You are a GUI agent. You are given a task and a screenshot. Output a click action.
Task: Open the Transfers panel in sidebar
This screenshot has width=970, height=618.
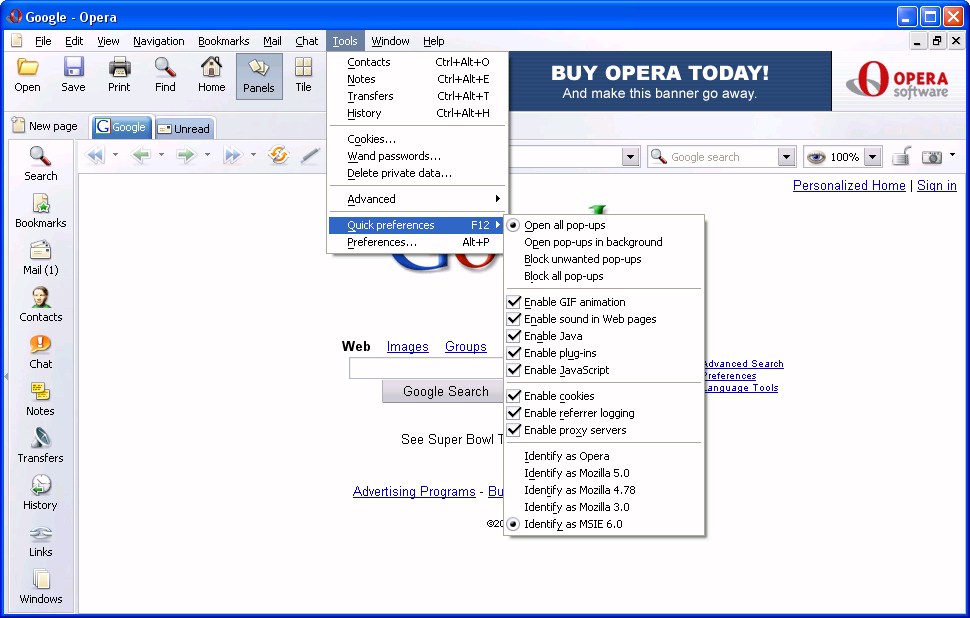coord(40,446)
